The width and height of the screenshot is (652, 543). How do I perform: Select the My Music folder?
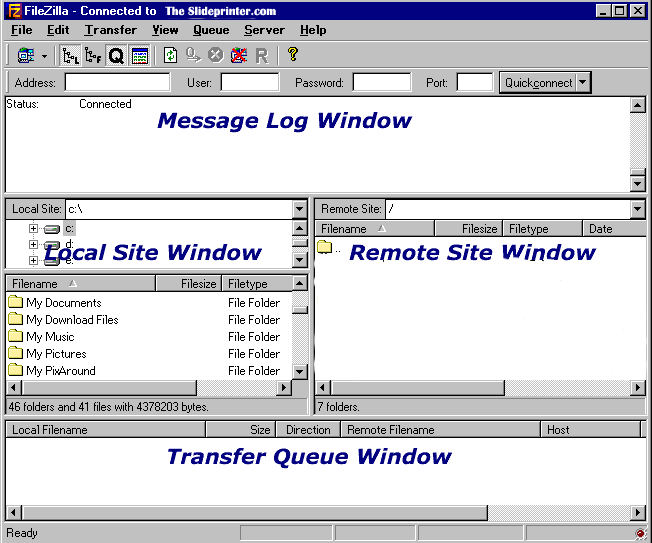point(50,337)
